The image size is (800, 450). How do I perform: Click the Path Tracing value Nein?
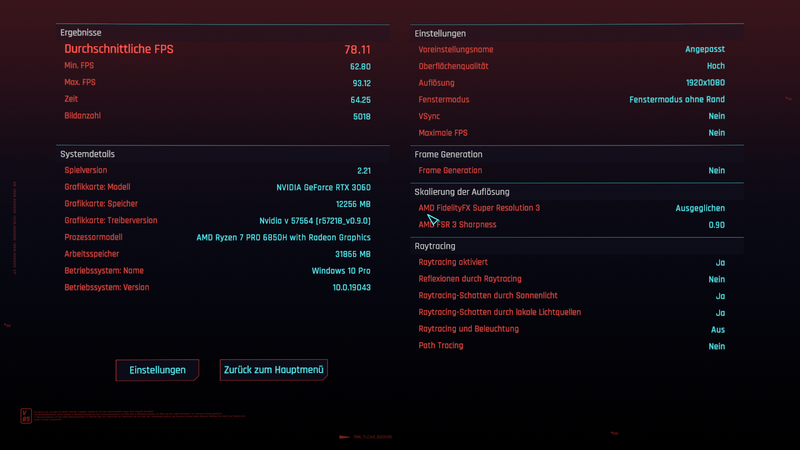coord(716,346)
